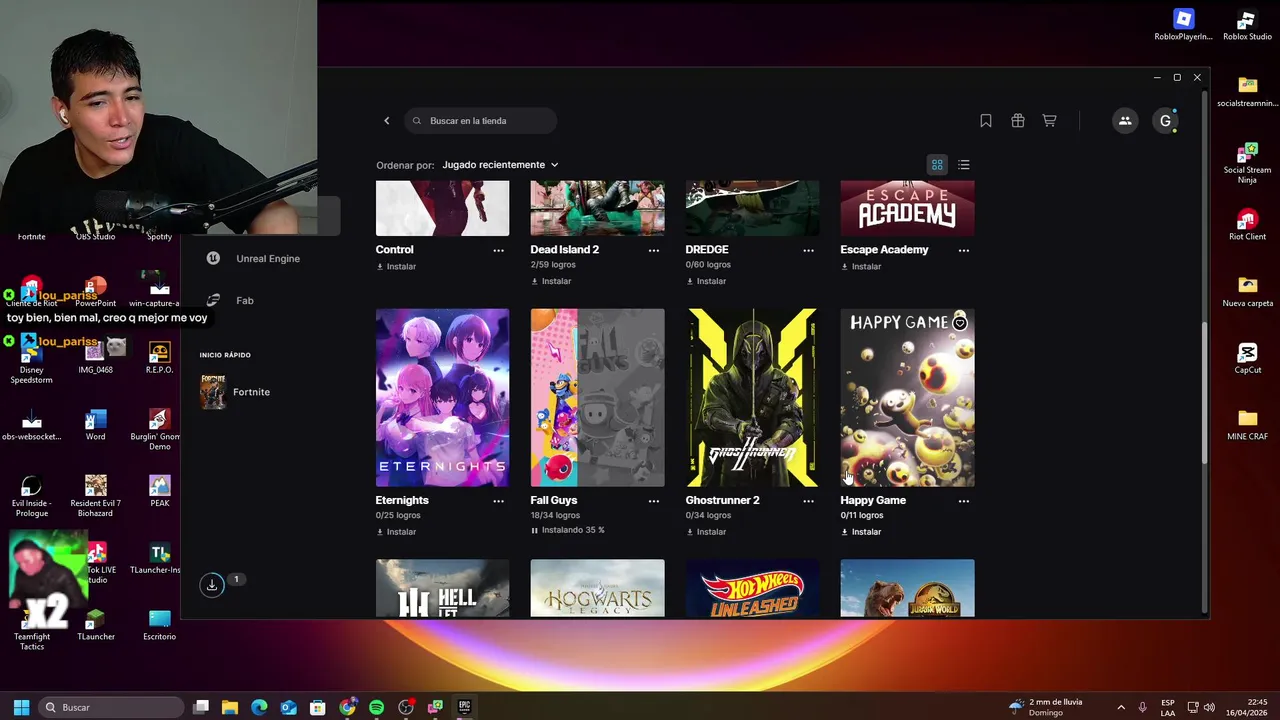This screenshot has width=1280, height=720.
Task: Install Dead Island 2
Action: [551, 281]
